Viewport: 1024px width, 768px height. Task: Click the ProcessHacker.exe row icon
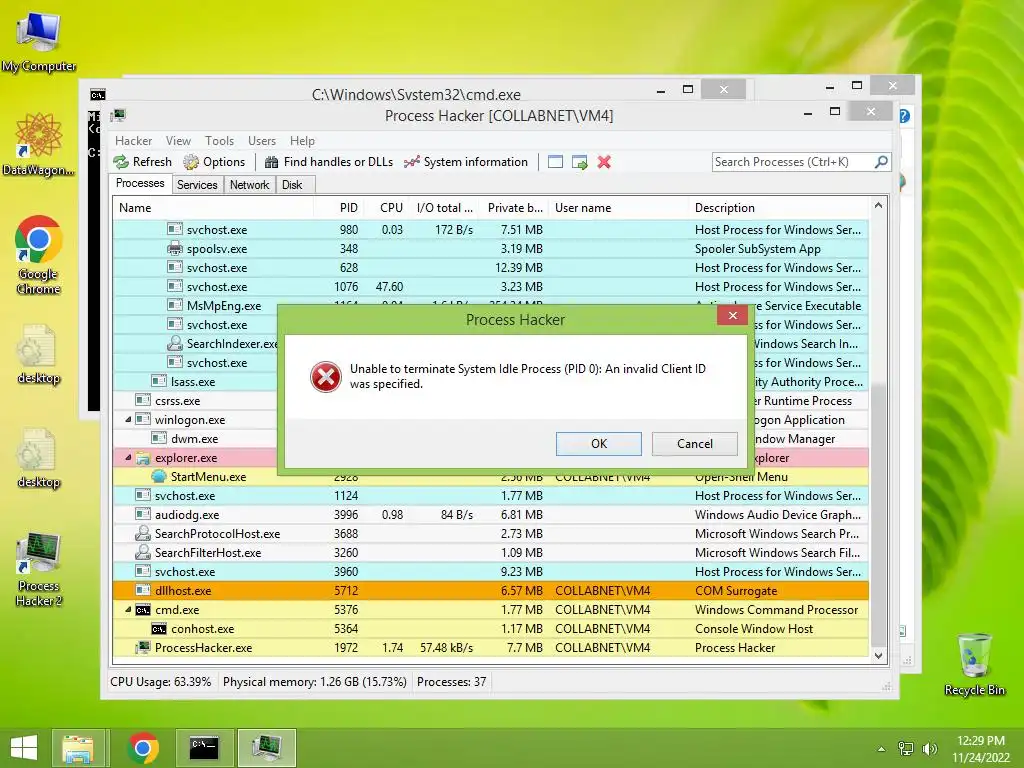click(142, 648)
